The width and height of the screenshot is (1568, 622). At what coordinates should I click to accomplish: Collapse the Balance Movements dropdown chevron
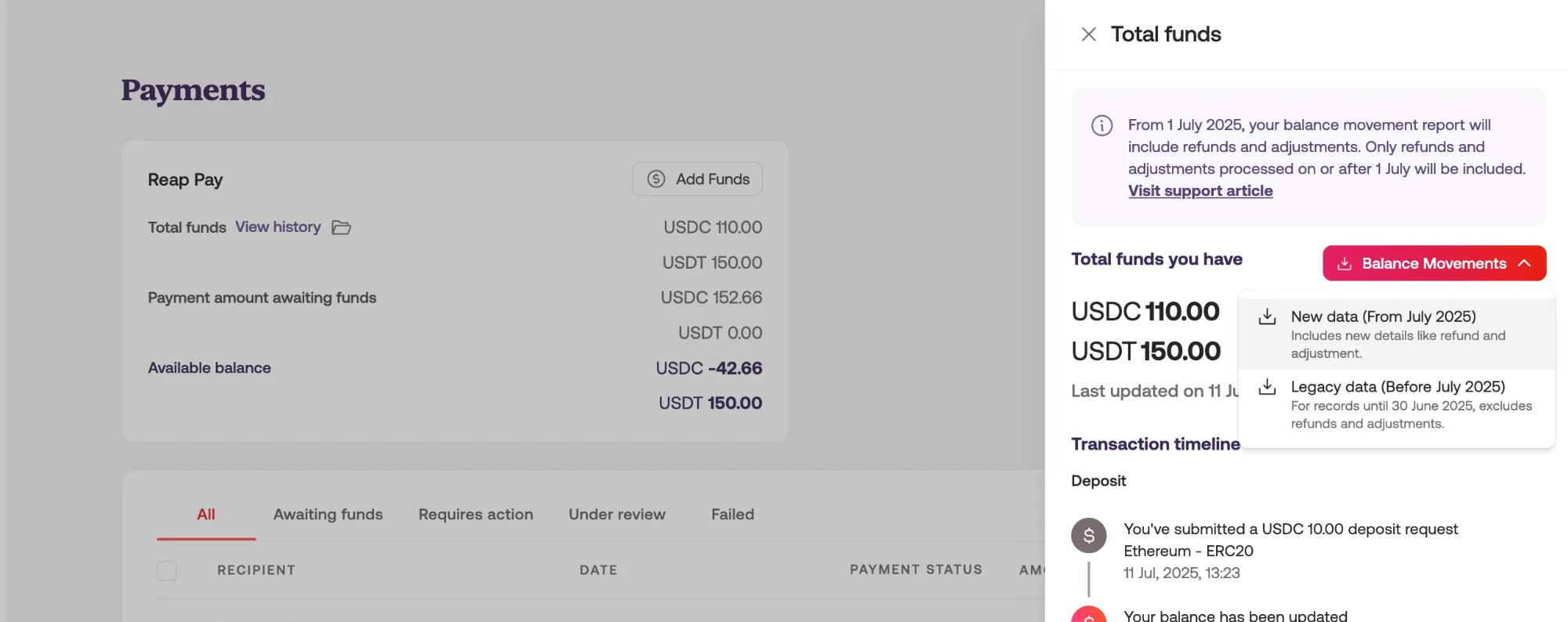(1524, 264)
